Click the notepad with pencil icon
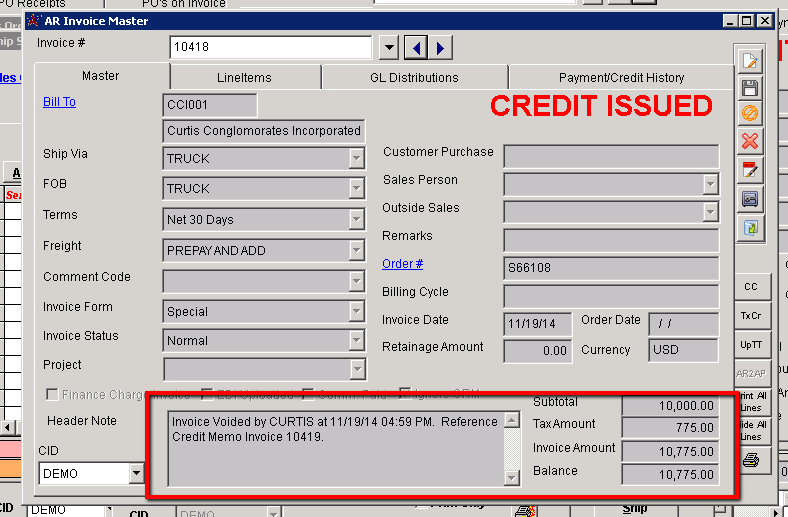This screenshot has width=788, height=517. coord(750,169)
